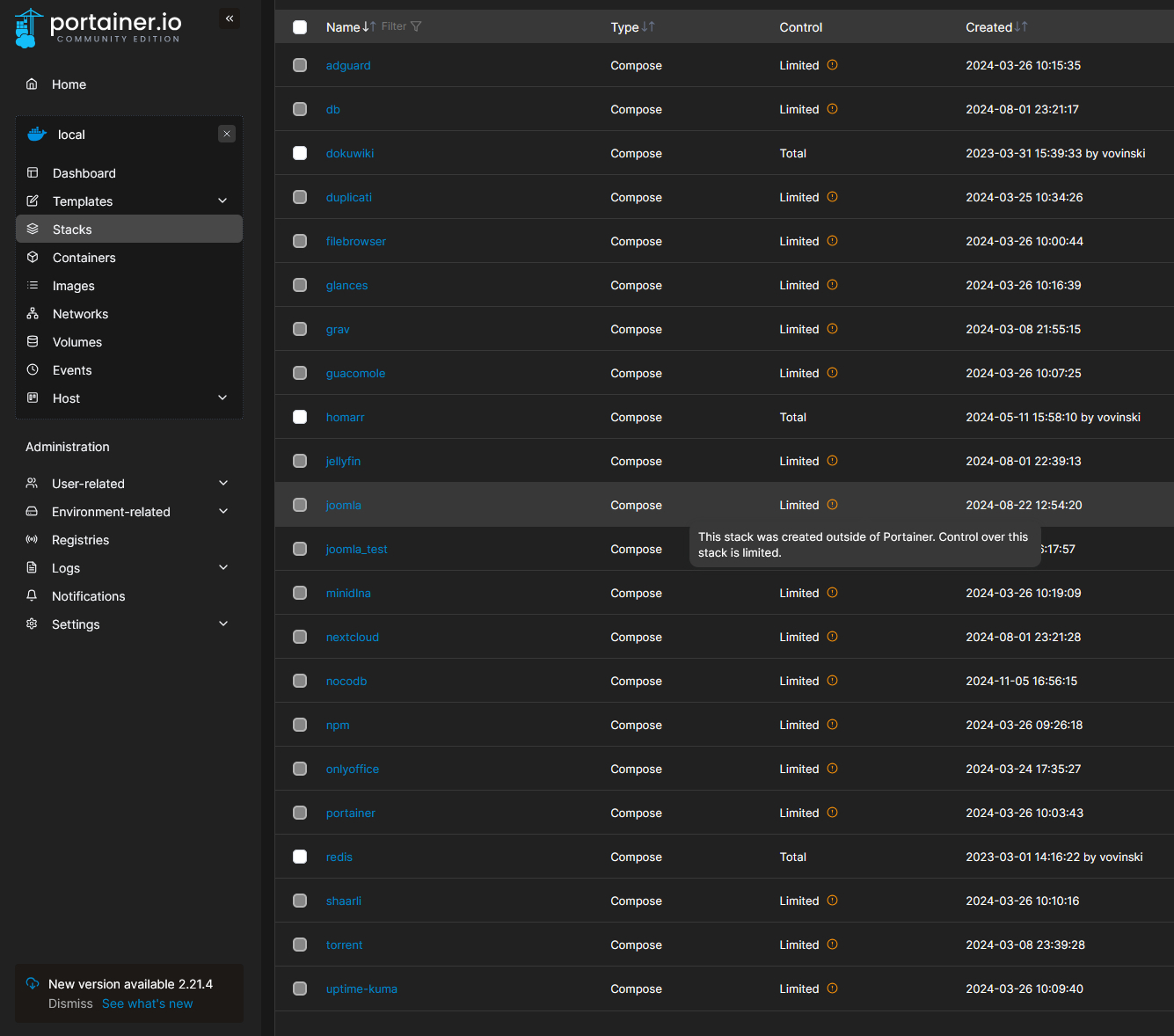Viewport: 1174px width, 1036px height.
Task: Toggle the select-all checkbox in header
Action: 300,27
